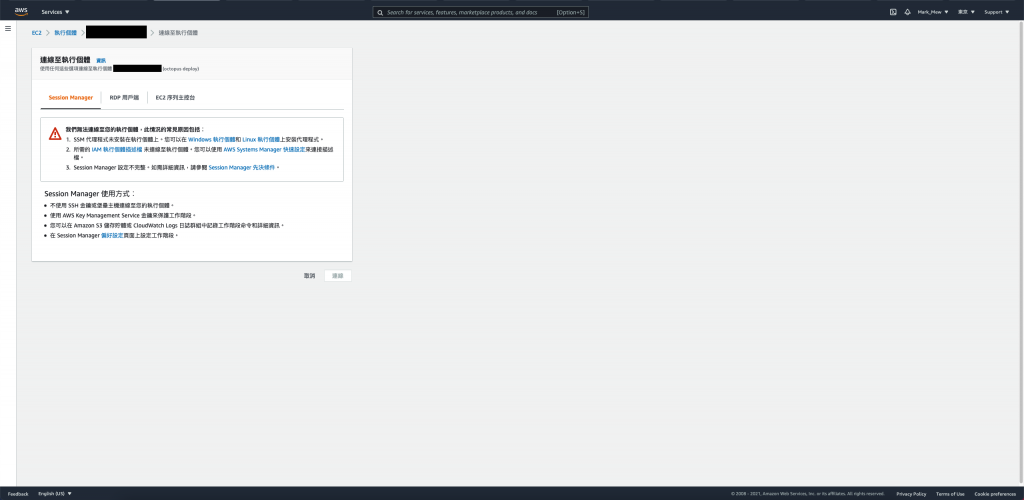This screenshot has width=1024, height=500.
Task: Expand the Mark_How account menu
Action: pyautogui.click(x=933, y=12)
